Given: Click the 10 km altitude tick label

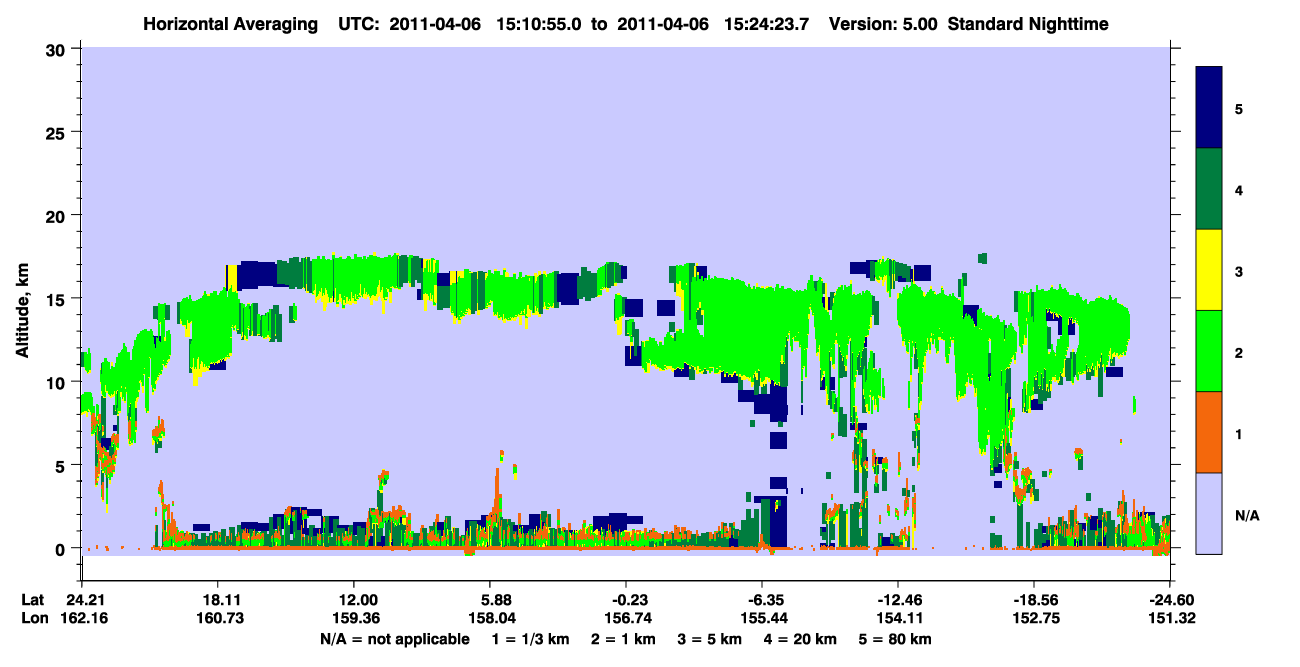Looking at the screenshot, I should coord(58,382).
